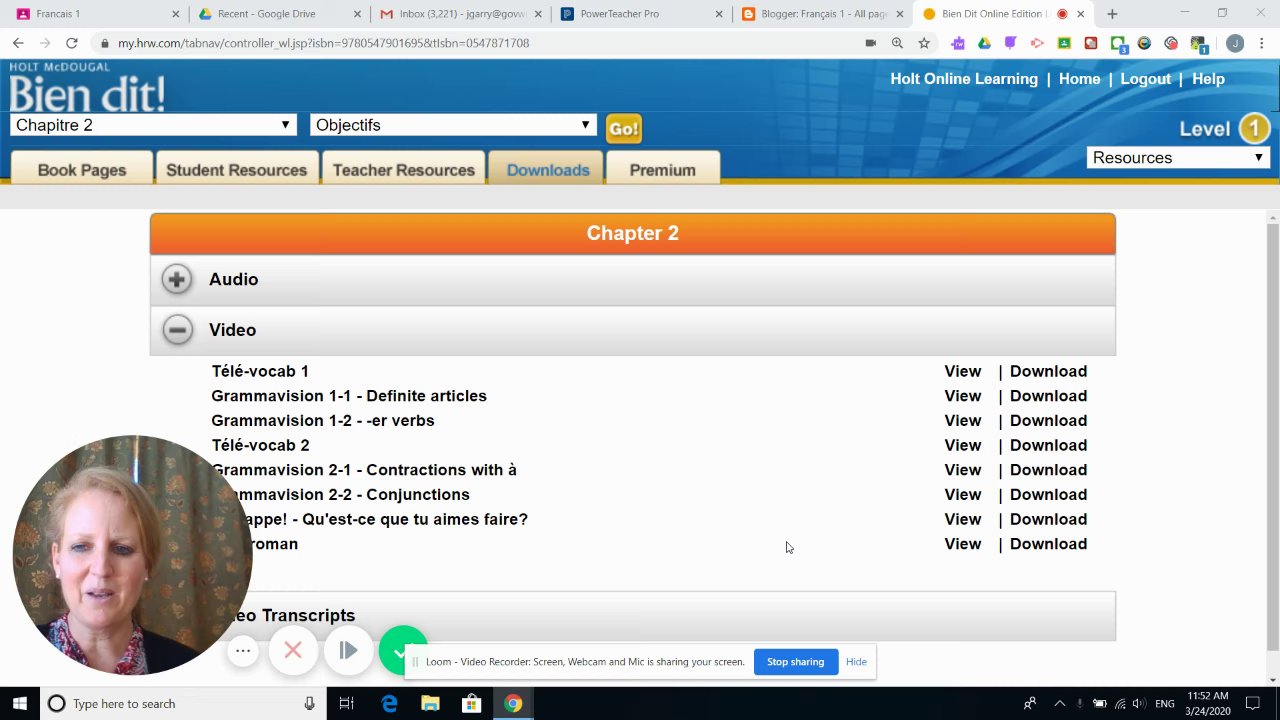Open the Premium tab
This screenshot has width=1280, height=720.
pyautogui.click(x=663, y=170)
